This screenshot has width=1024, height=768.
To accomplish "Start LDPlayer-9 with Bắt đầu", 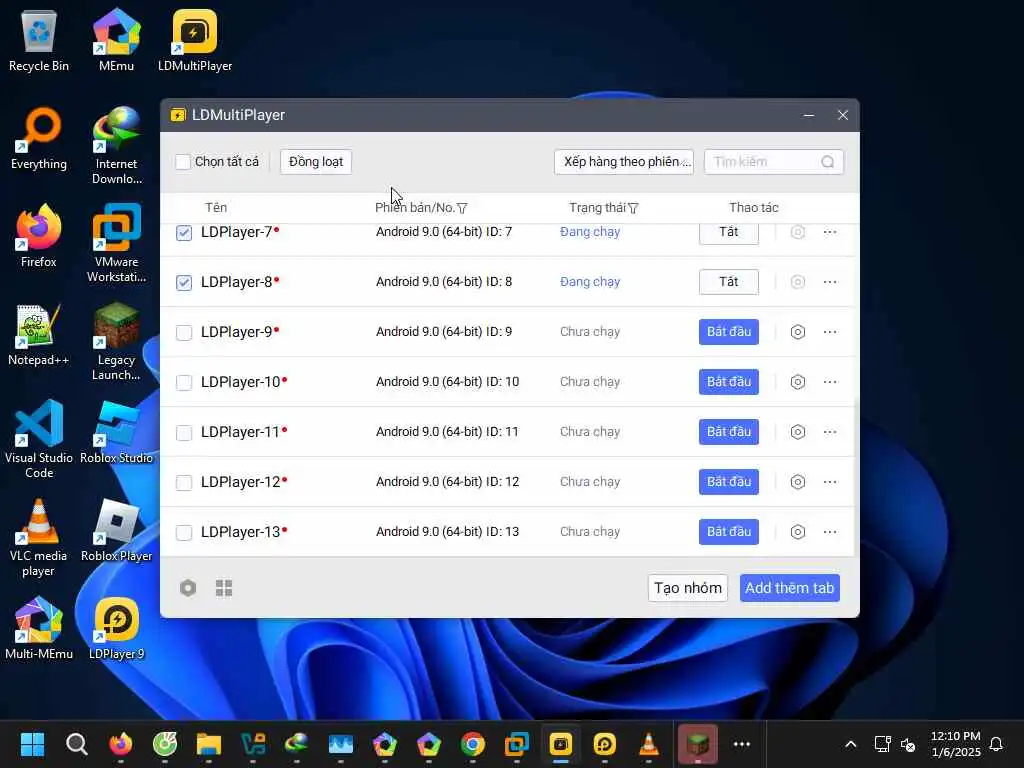I will click(x=729, y=332).
